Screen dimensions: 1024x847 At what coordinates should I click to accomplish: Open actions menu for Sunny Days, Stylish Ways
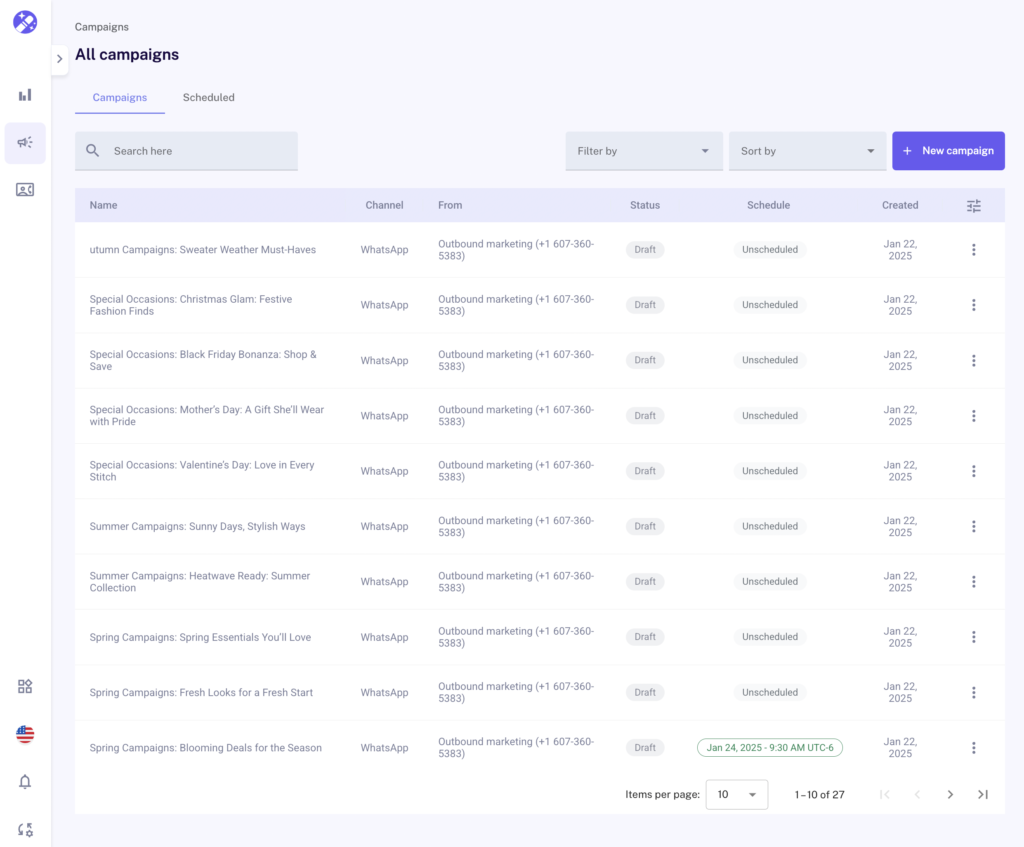pyautogui.click(x=973, y=527)
